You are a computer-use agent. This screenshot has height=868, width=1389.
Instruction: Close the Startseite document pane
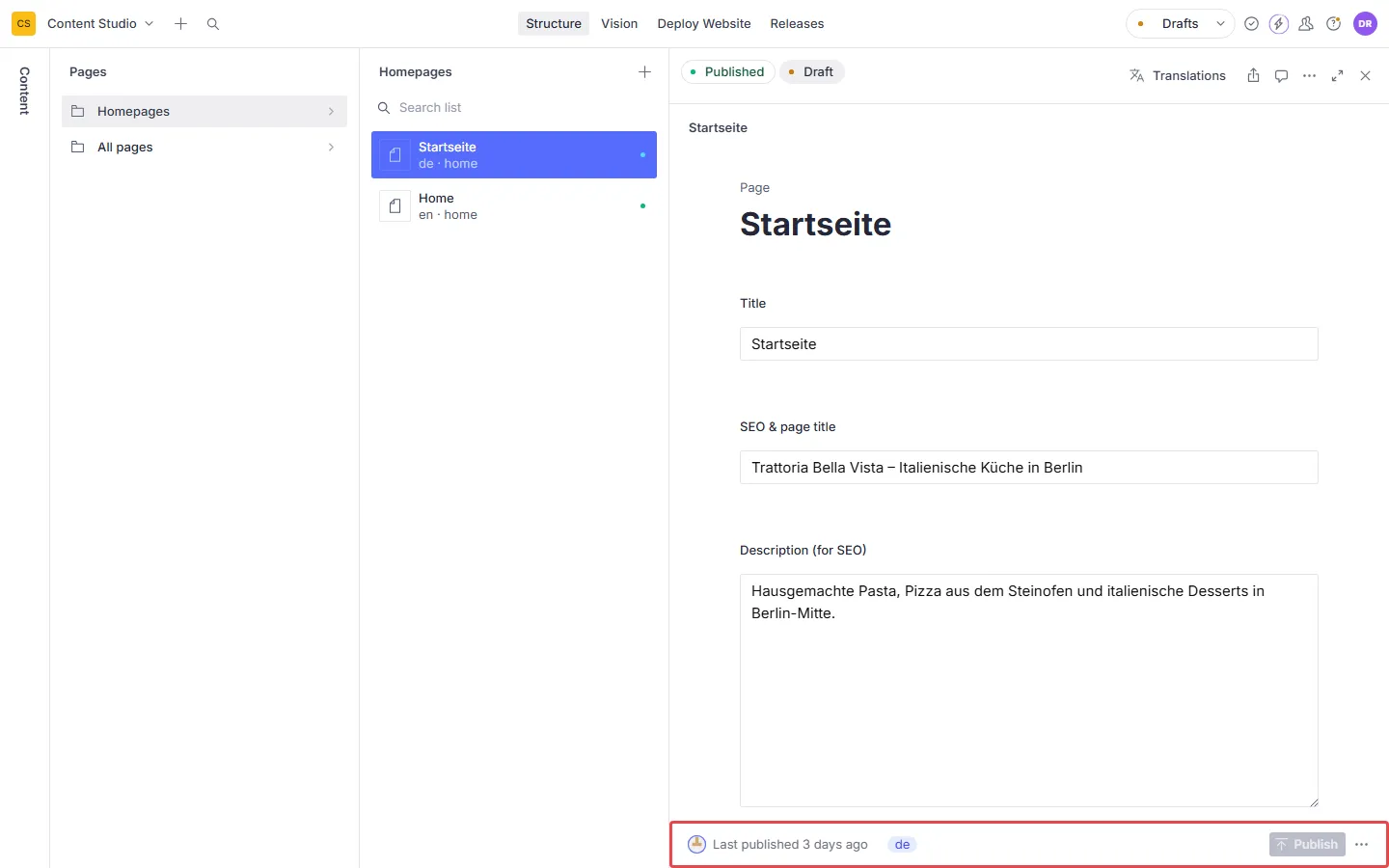[1365, 75]
